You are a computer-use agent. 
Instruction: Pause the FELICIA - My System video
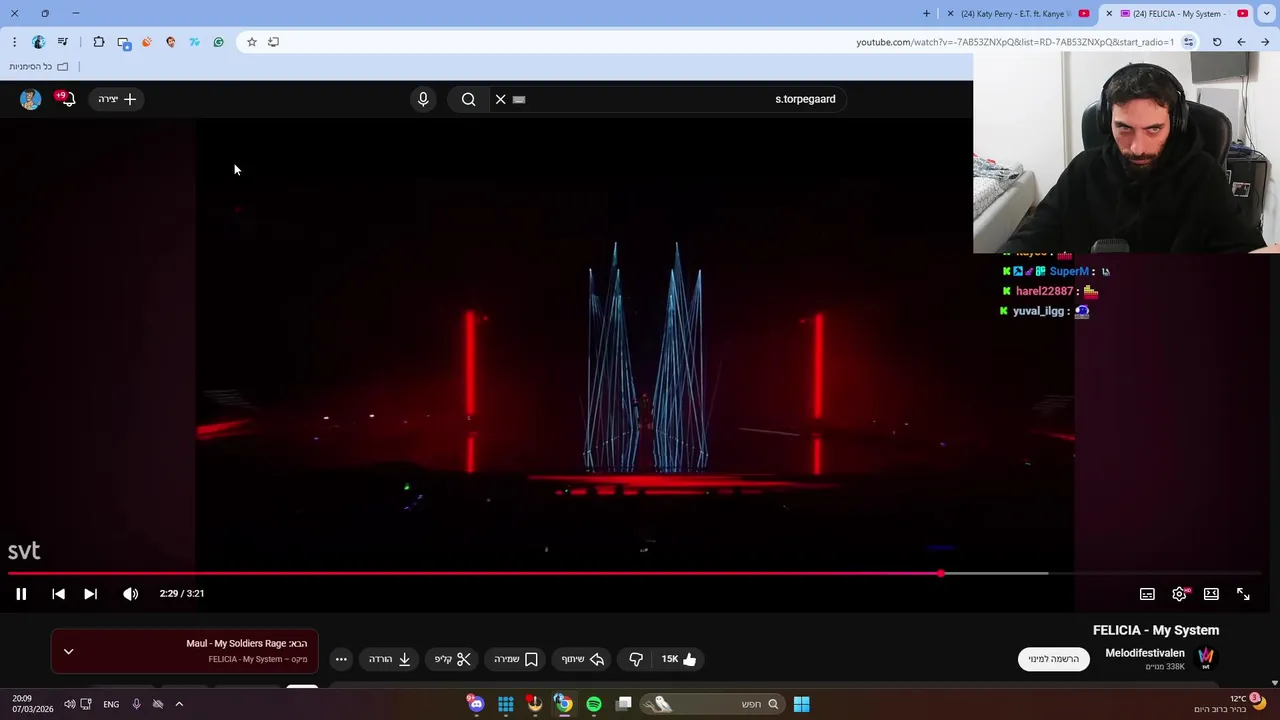pos(21,594)
